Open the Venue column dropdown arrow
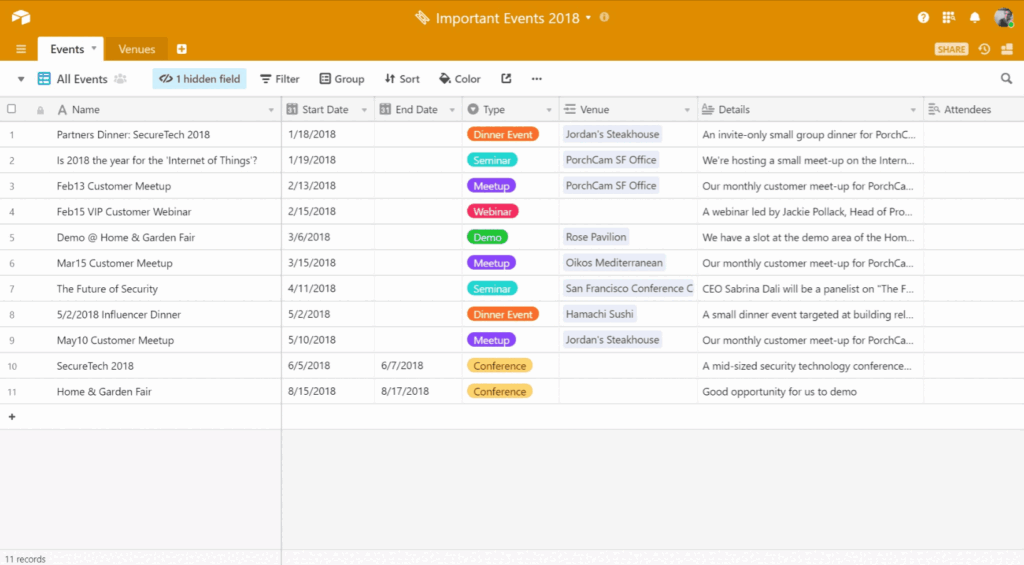Viewport: 1024px width, 565px height. pos(687,110)
